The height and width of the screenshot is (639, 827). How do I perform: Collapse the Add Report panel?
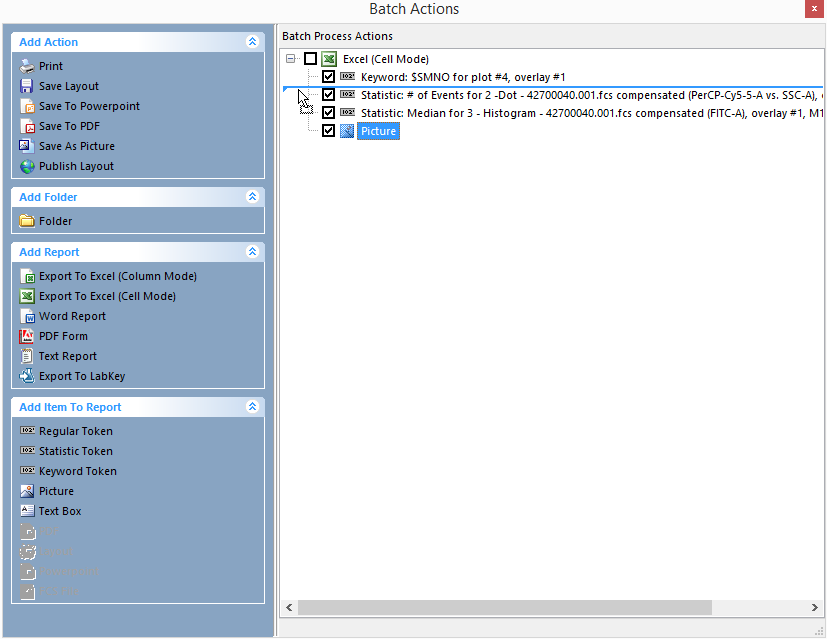(252, 252)
